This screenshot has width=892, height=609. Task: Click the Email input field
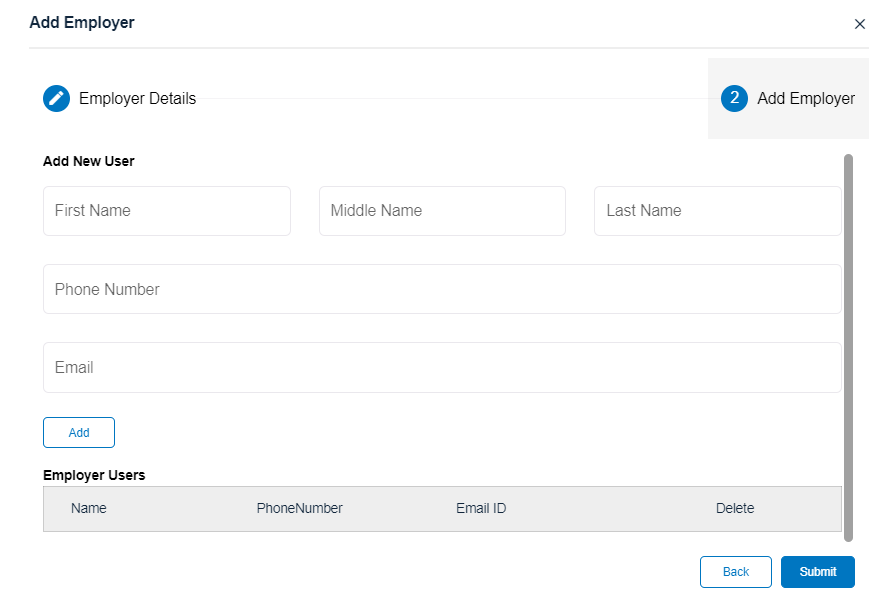point(442,368)
